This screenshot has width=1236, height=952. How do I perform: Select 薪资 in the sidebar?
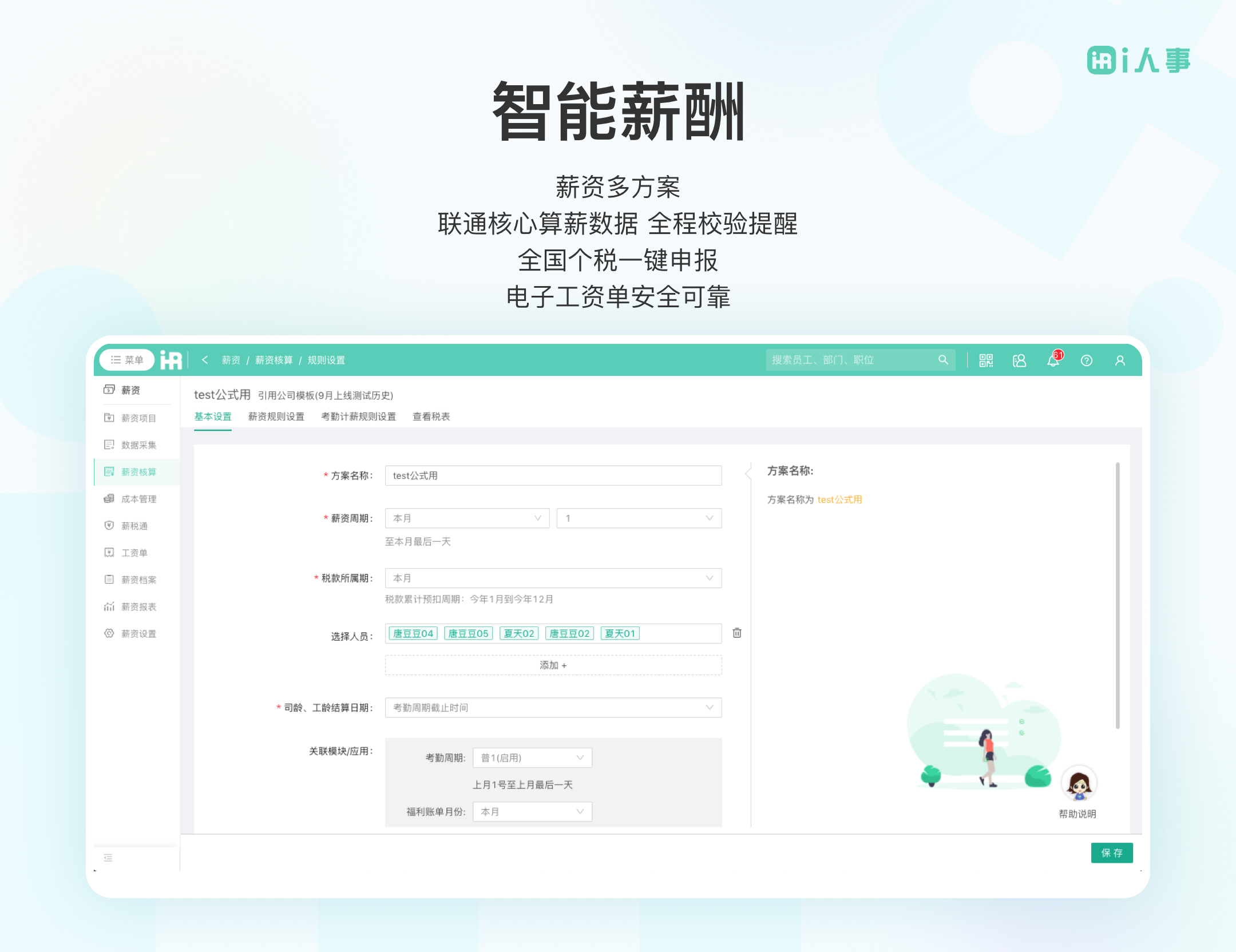coord(137,390)
